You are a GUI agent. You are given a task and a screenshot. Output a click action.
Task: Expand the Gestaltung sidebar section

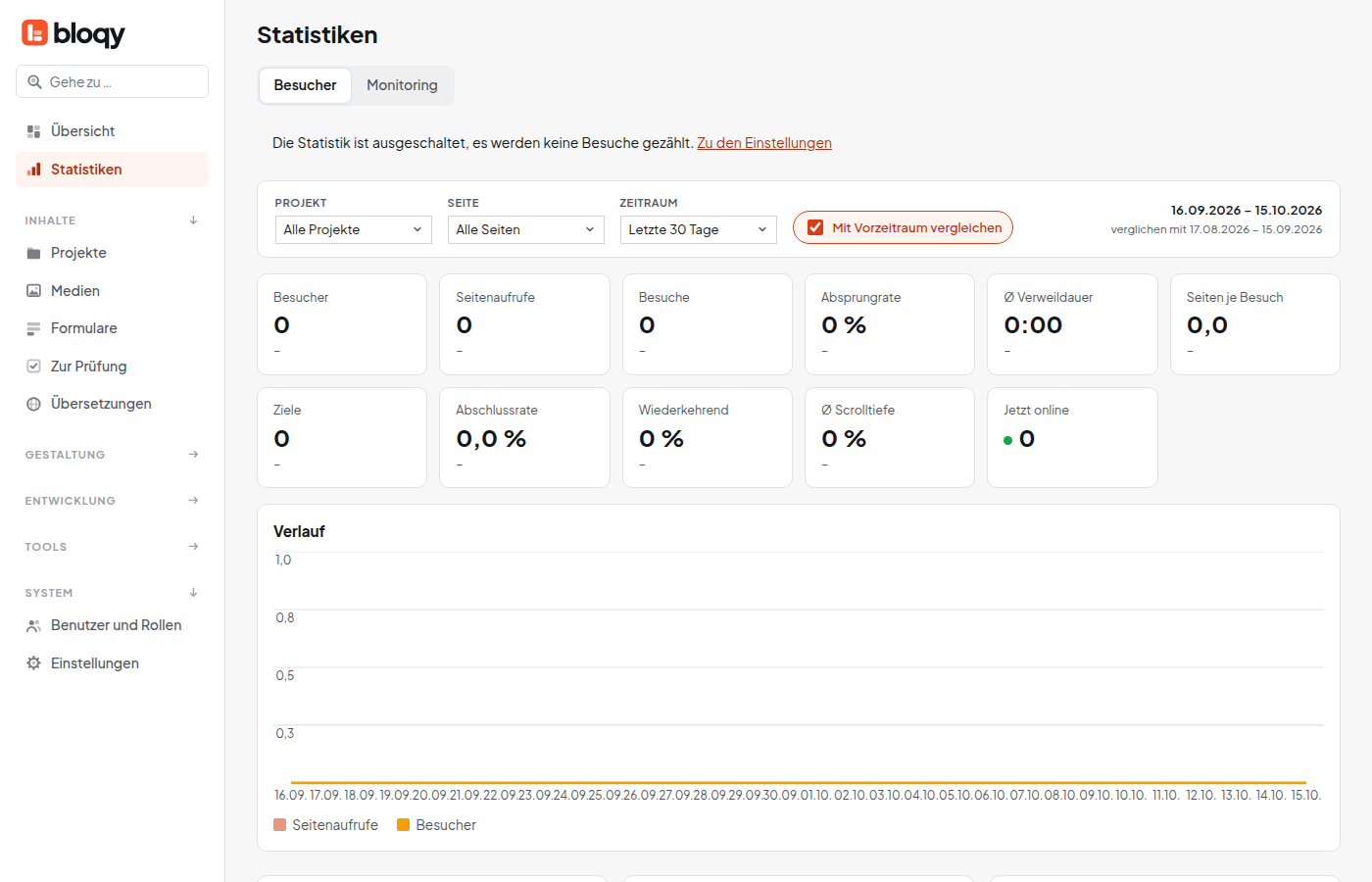(112, 455)
